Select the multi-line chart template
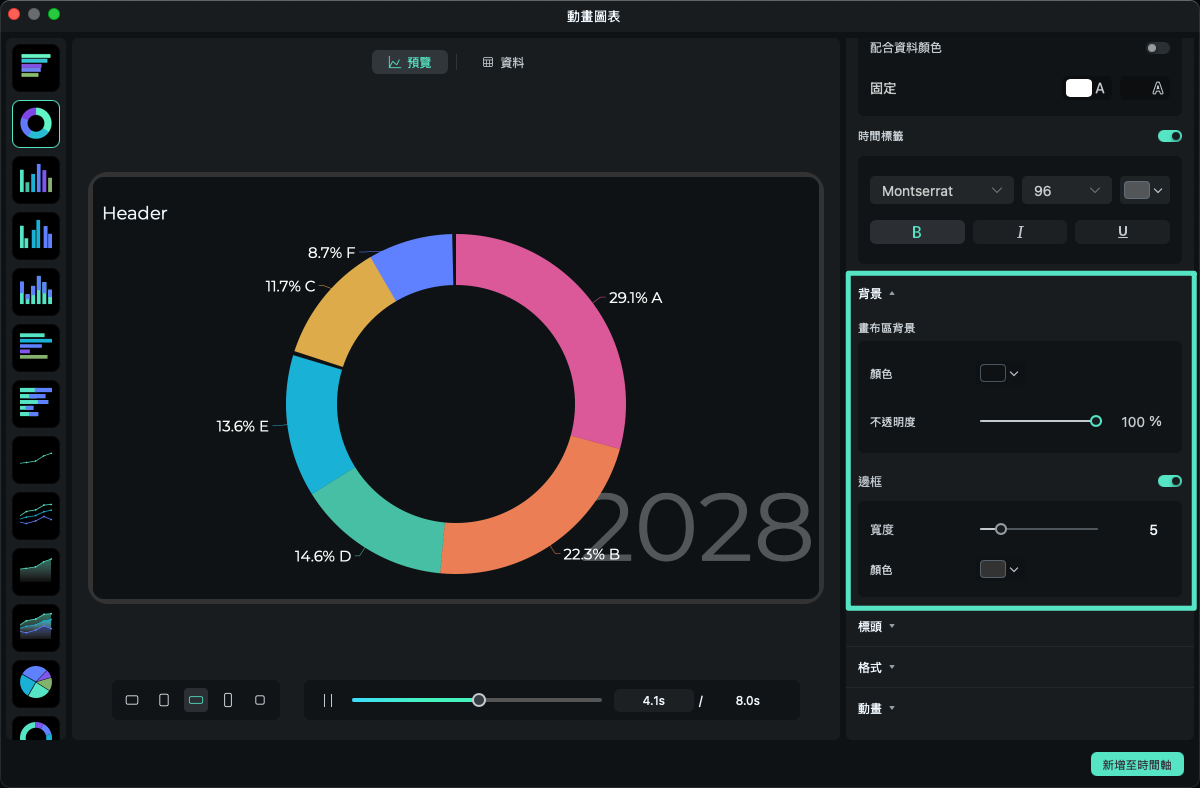This screenshot has height=788, width=1200. point(36,515)
